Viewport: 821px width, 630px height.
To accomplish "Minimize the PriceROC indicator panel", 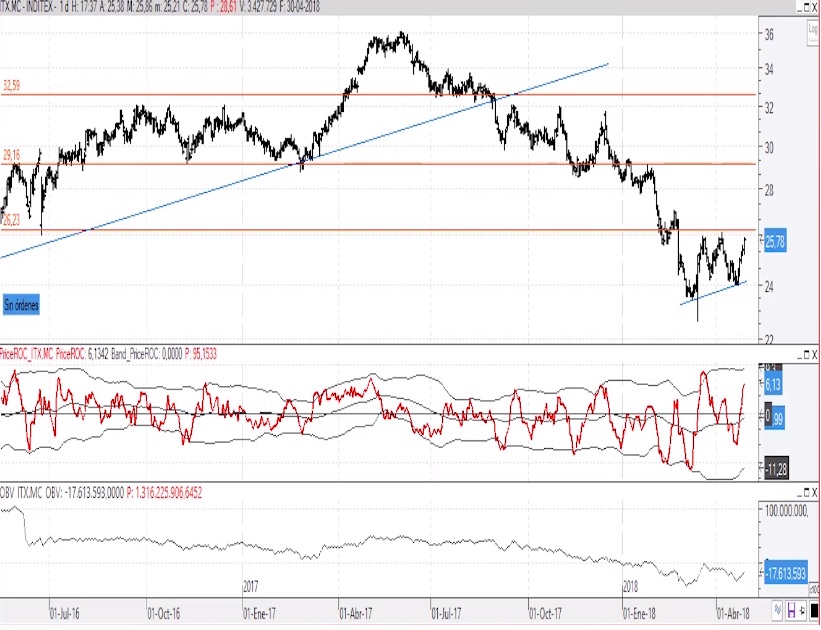I will 800,355.
